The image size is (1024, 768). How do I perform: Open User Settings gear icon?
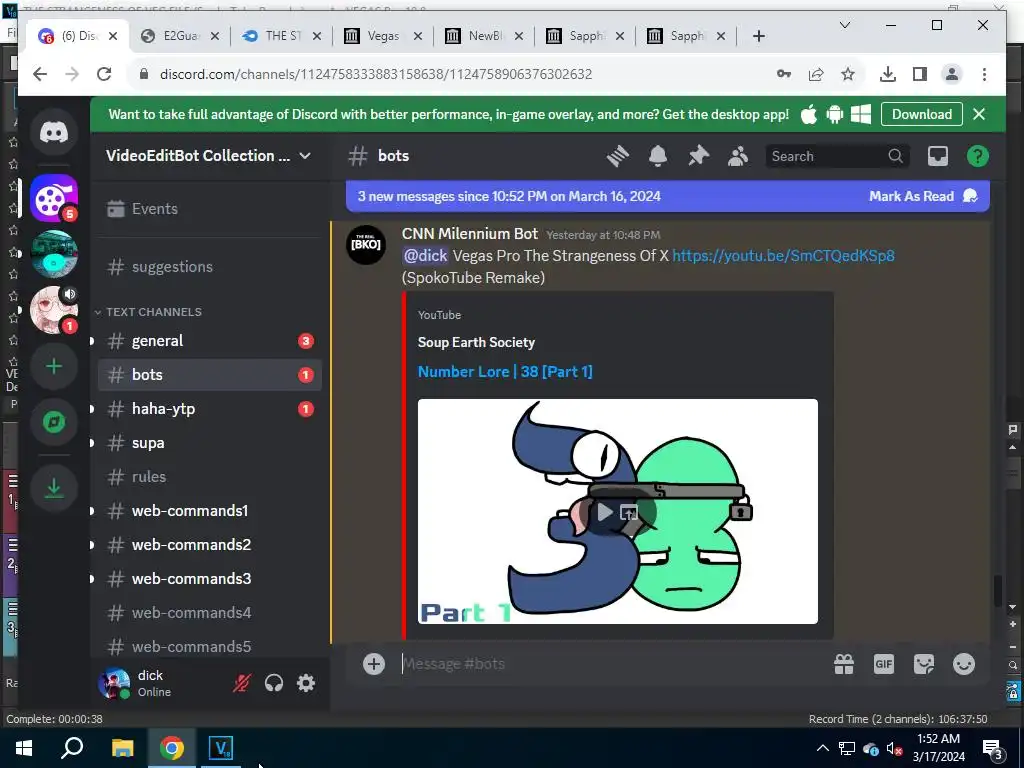(306, 683)
